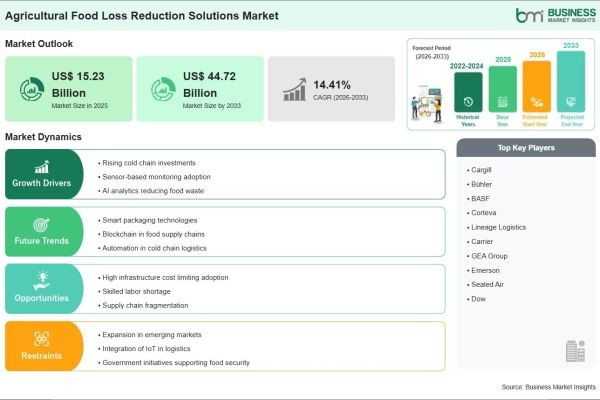Click the analysts illustration in the forecast panel

427,104
